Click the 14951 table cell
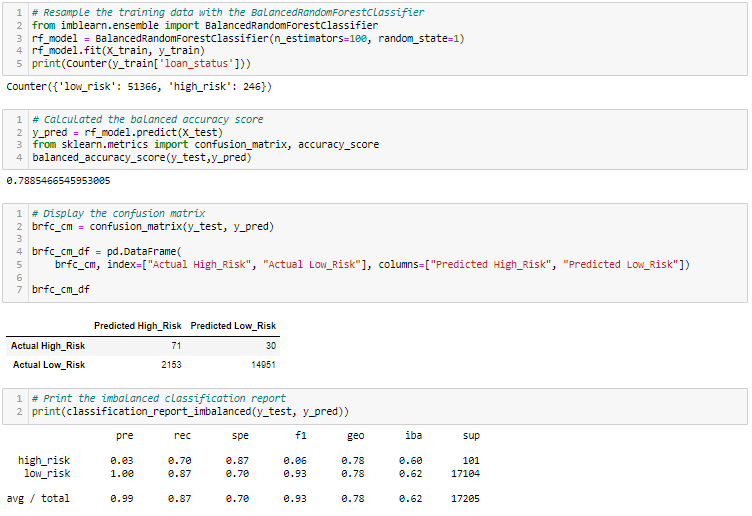The height and width of the screenshot is (516, 752). [263, 365]
